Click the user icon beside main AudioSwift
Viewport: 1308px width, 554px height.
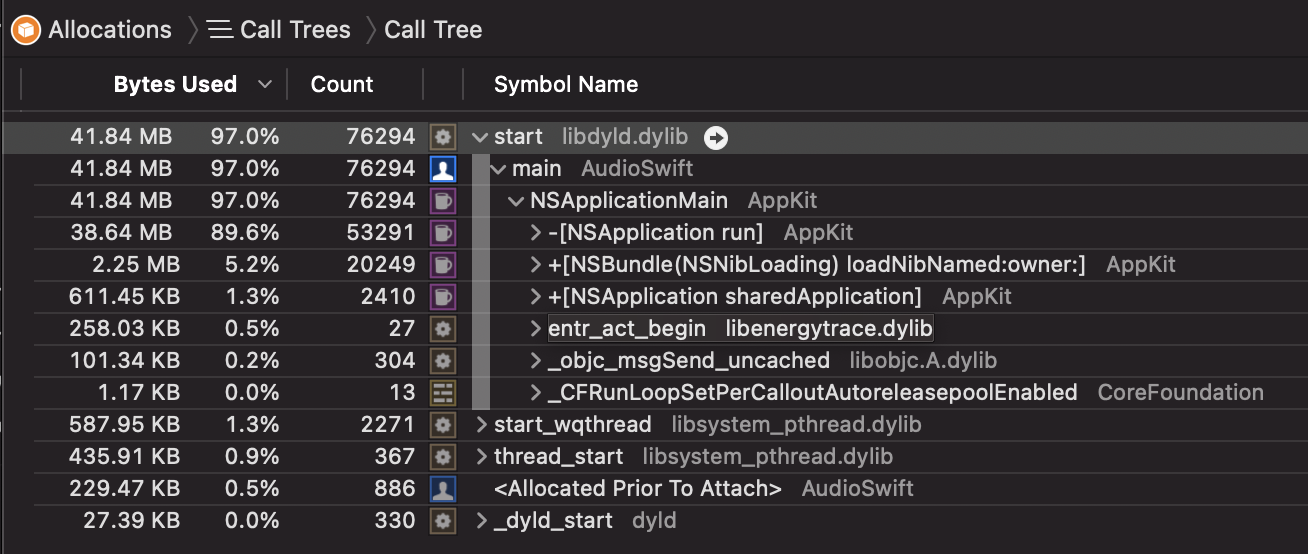pos(442,169)
